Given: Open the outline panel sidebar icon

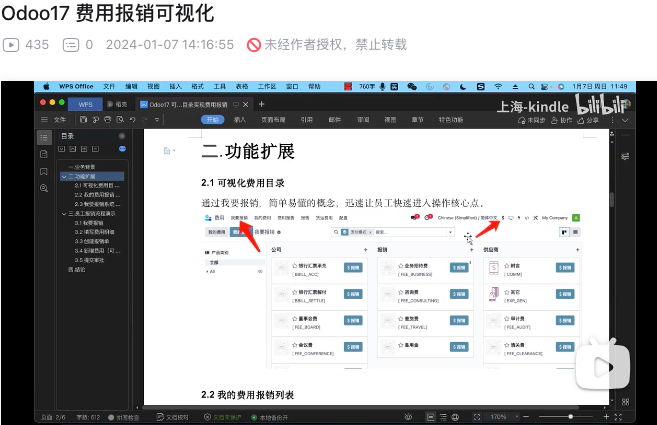Looking at the screenshot, I should tap(44, 137).
